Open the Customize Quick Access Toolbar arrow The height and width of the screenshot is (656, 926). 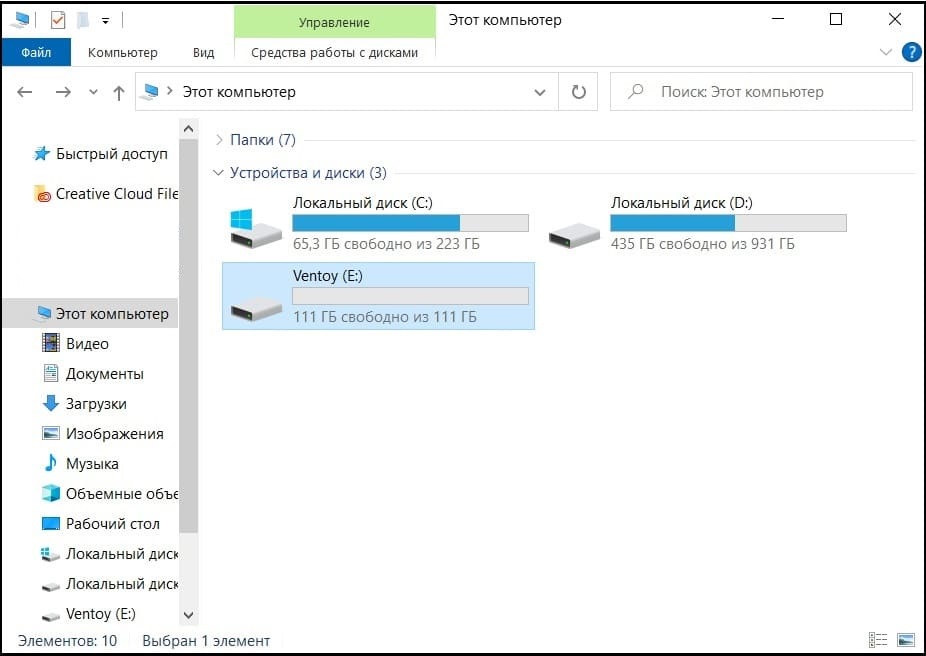point(105,21)
